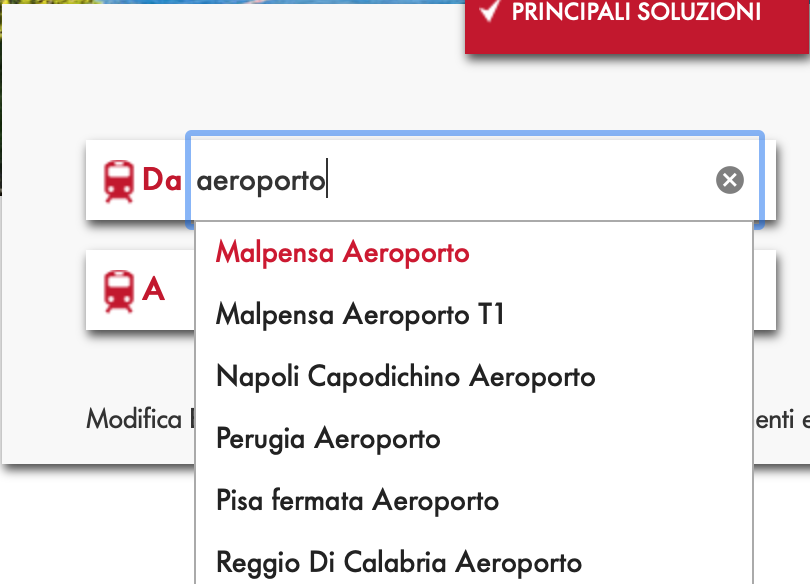Select Reggio Di Calabria Aeroporto
This screenshot has height=584, width=810.
click(398, 562)
